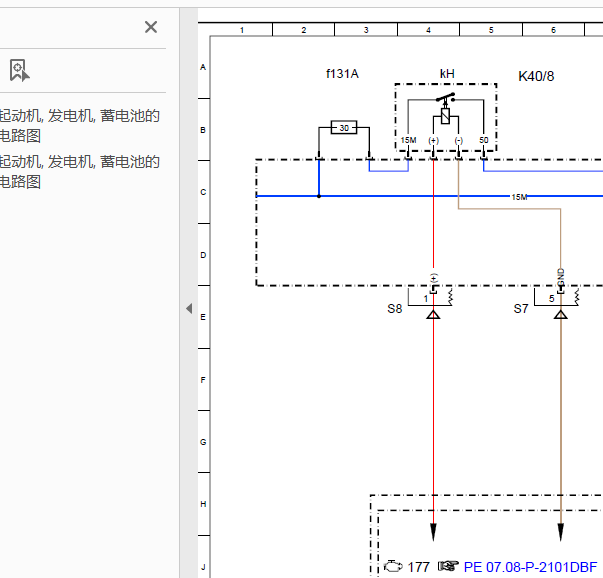This screenshot has height=578, width=603.
Task: Click the arrowhead ending the red wire
Action: click(433, 532)
